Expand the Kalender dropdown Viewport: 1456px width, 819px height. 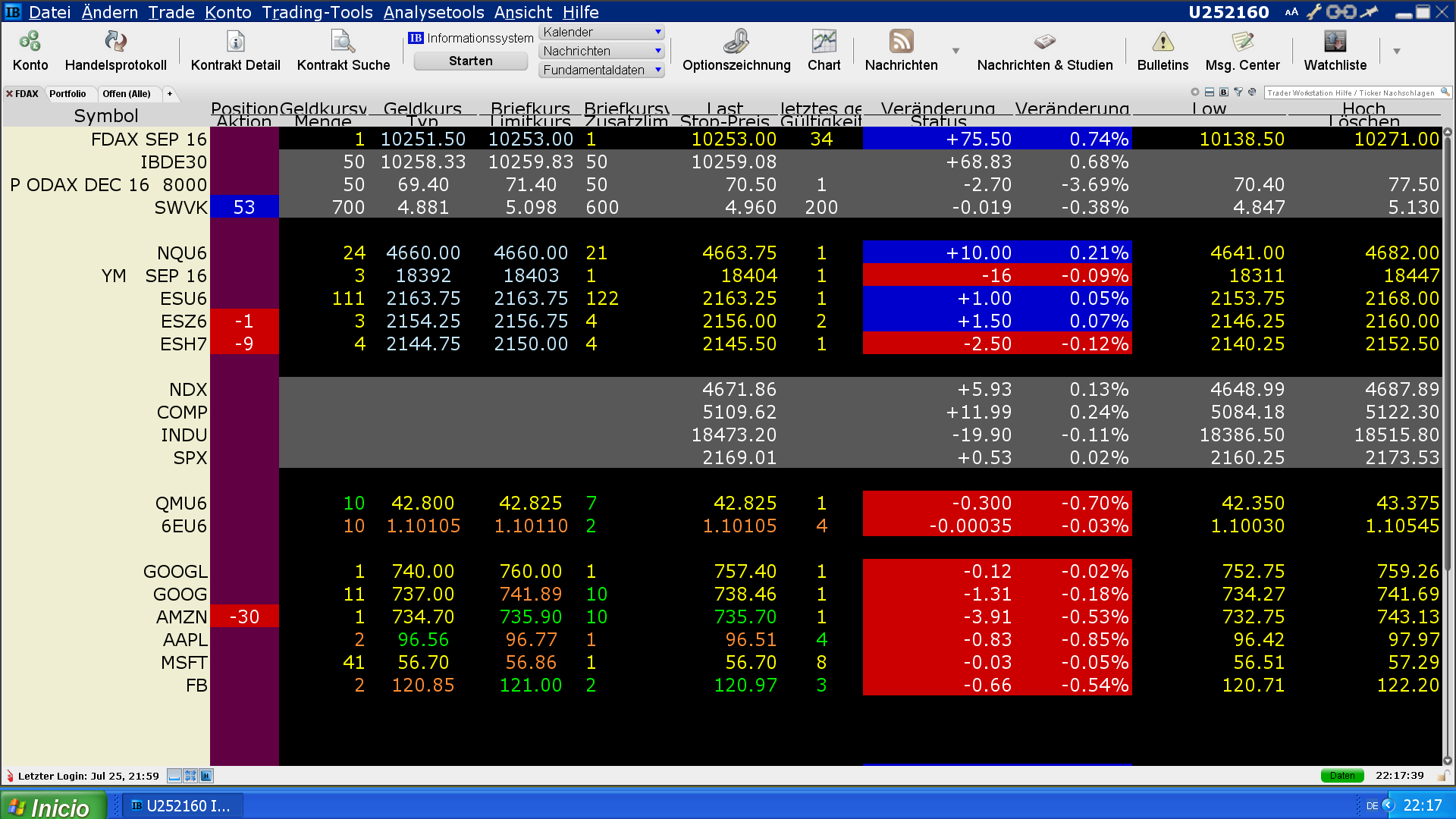[657, 32]
